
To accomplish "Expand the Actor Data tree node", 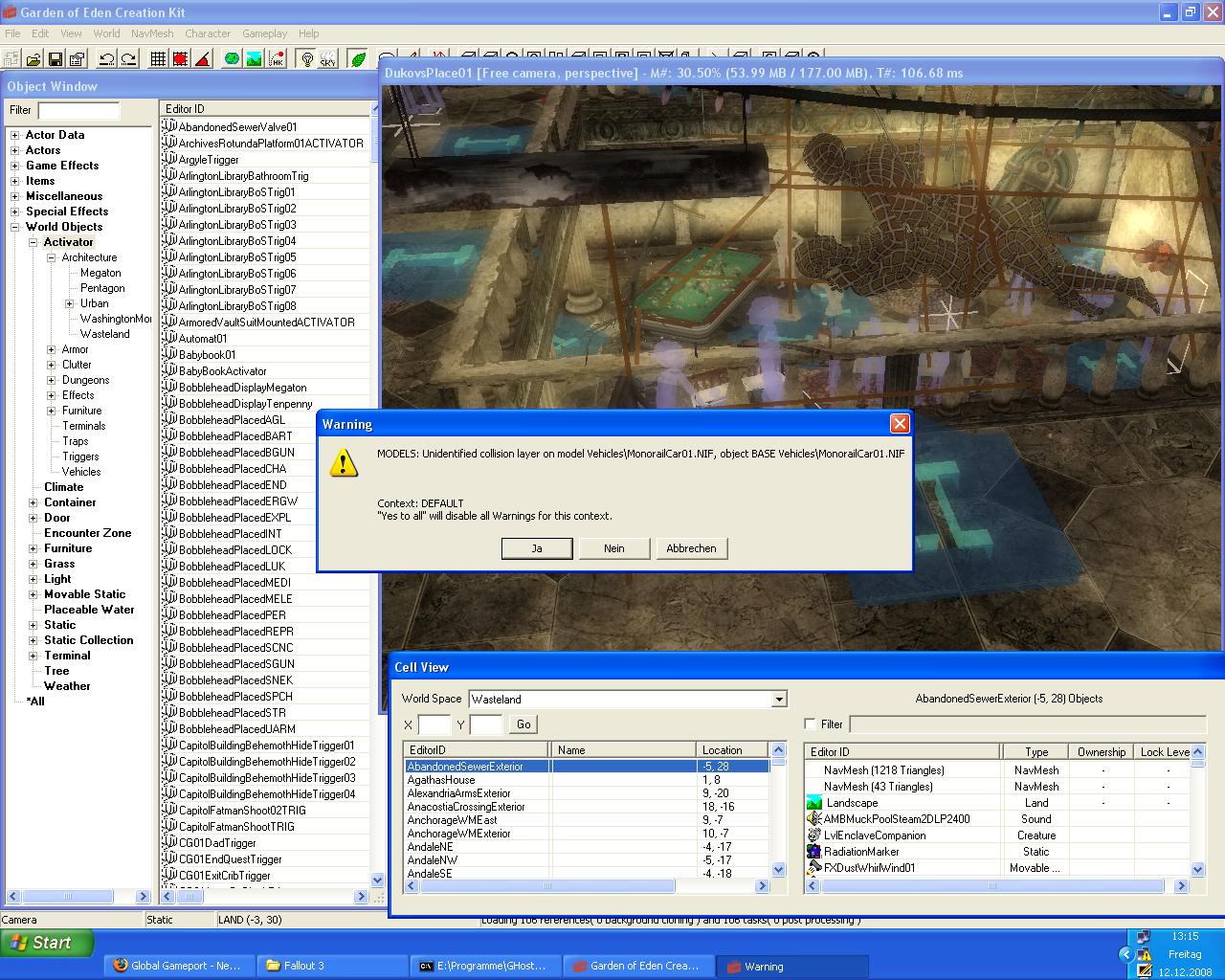I will 15,135.
